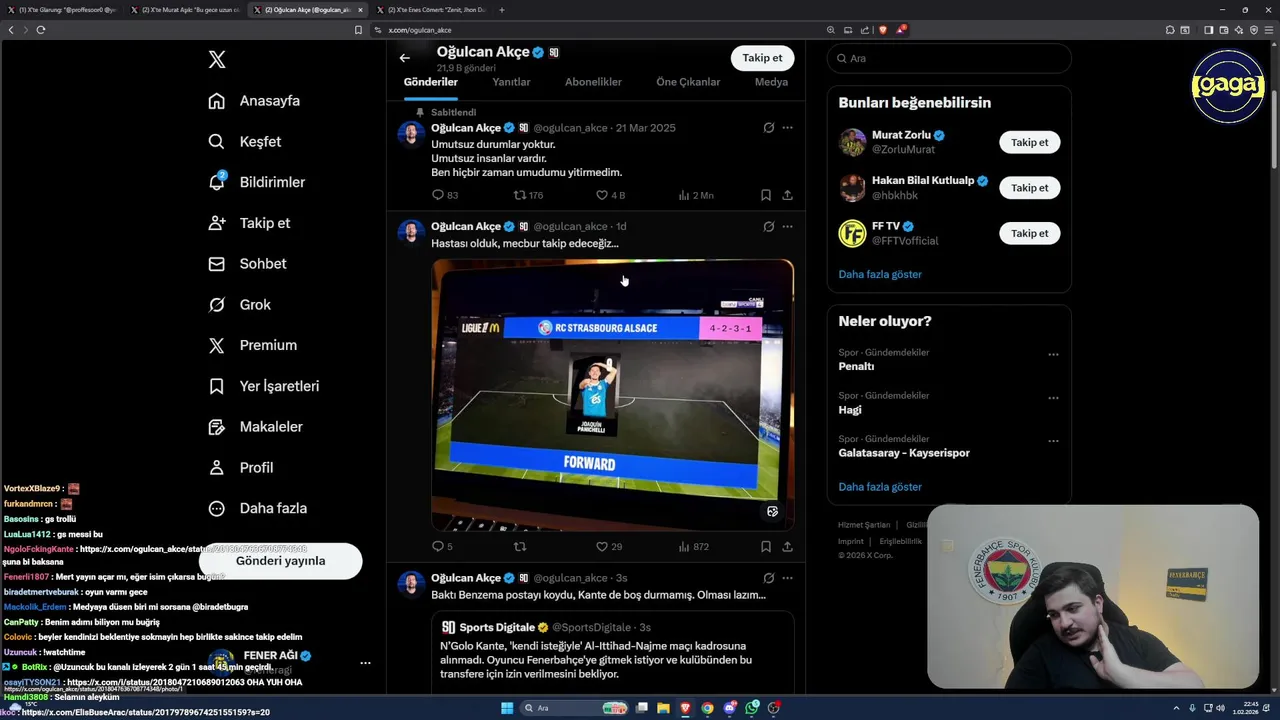Open Takip et item in left sidebar
The image size is (1280, 720).
click(x=249, y=223)
